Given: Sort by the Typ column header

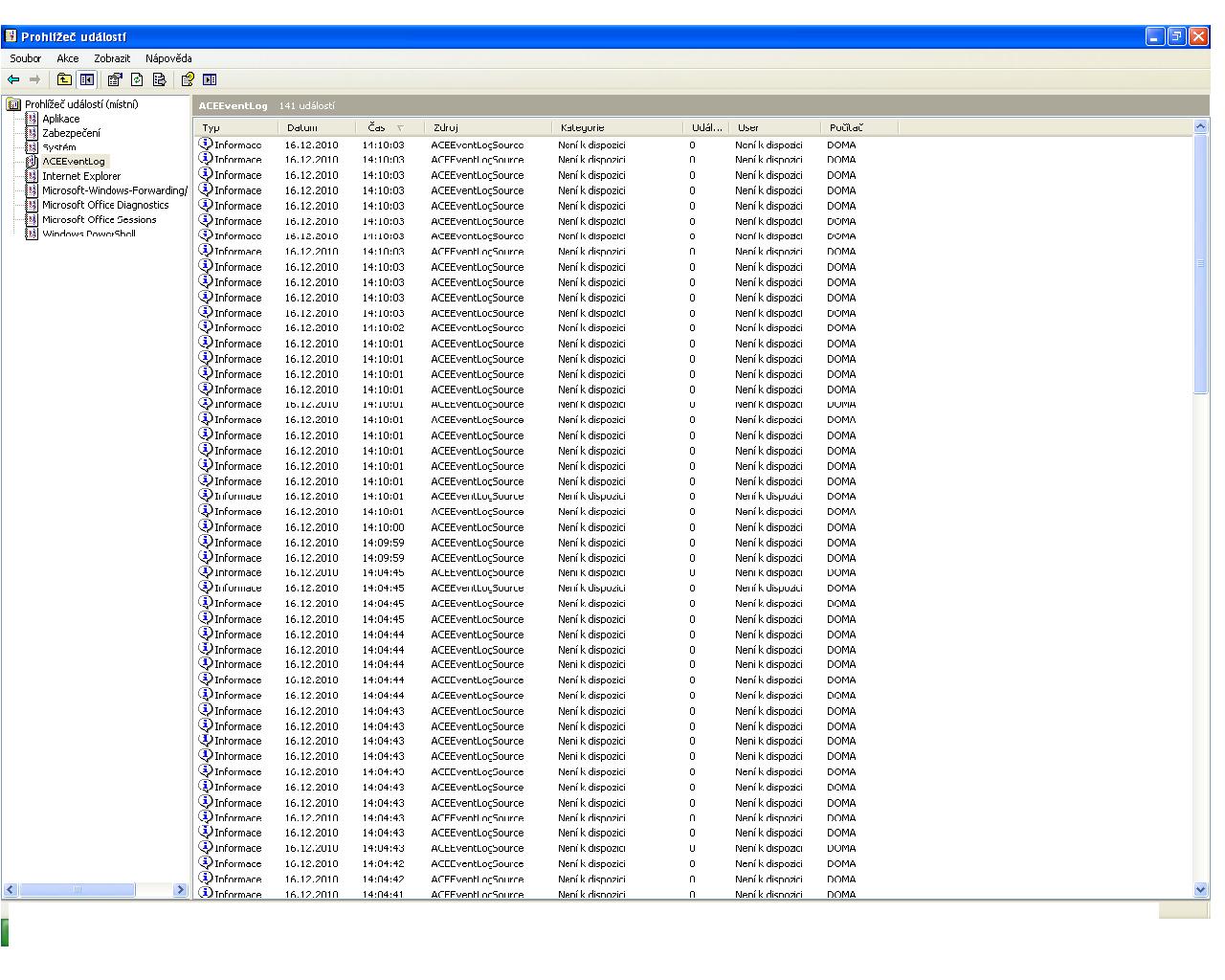Looking at the screenshot, I should click(x=237, y=127).
